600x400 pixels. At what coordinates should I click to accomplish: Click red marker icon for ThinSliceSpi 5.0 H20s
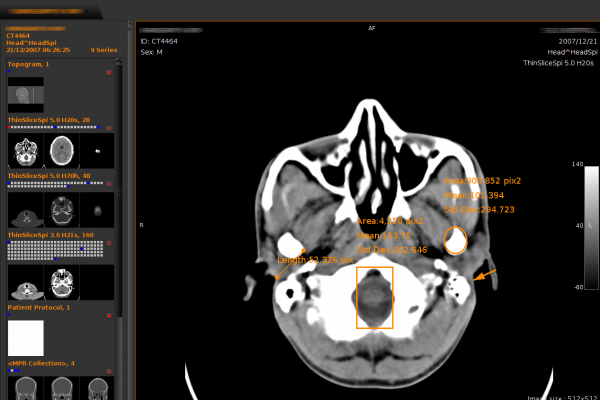tap(108, 128)
